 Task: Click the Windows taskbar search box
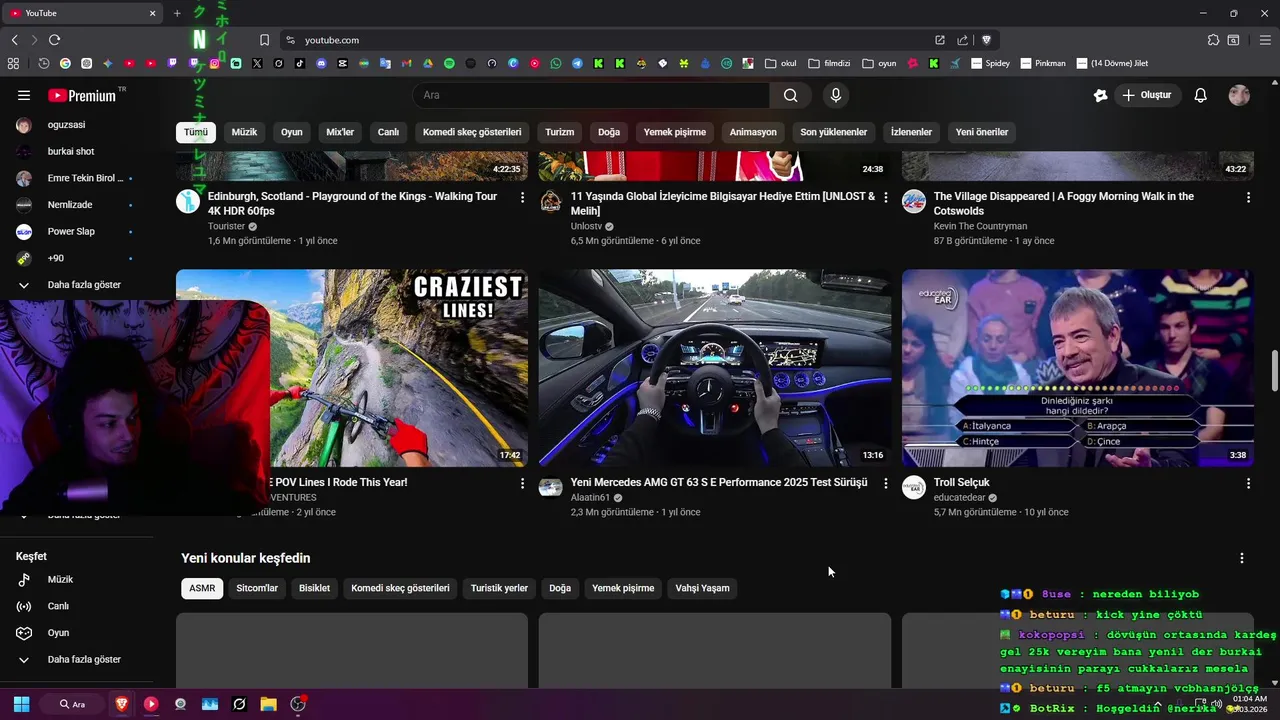(72, 704)
